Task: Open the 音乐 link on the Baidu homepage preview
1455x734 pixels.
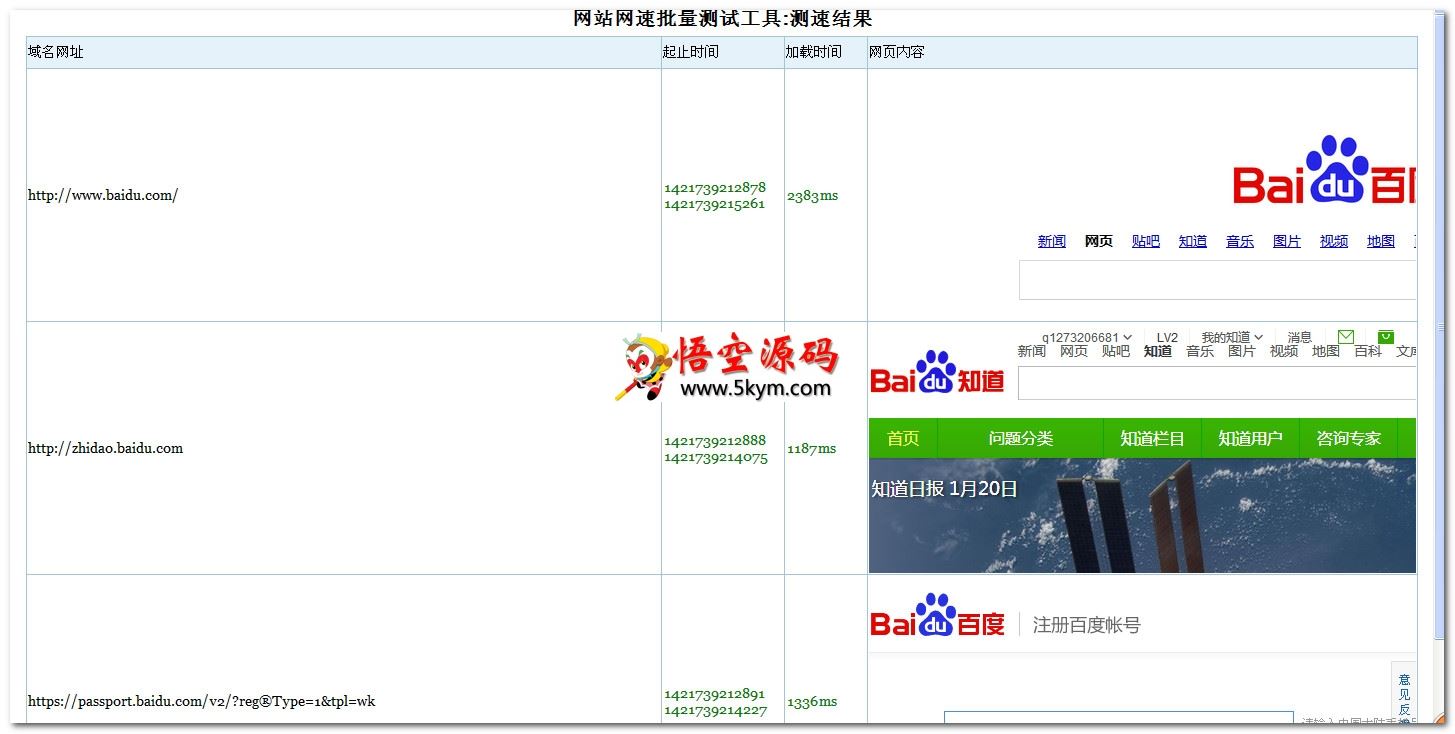Action: (x=1240, y=241)
